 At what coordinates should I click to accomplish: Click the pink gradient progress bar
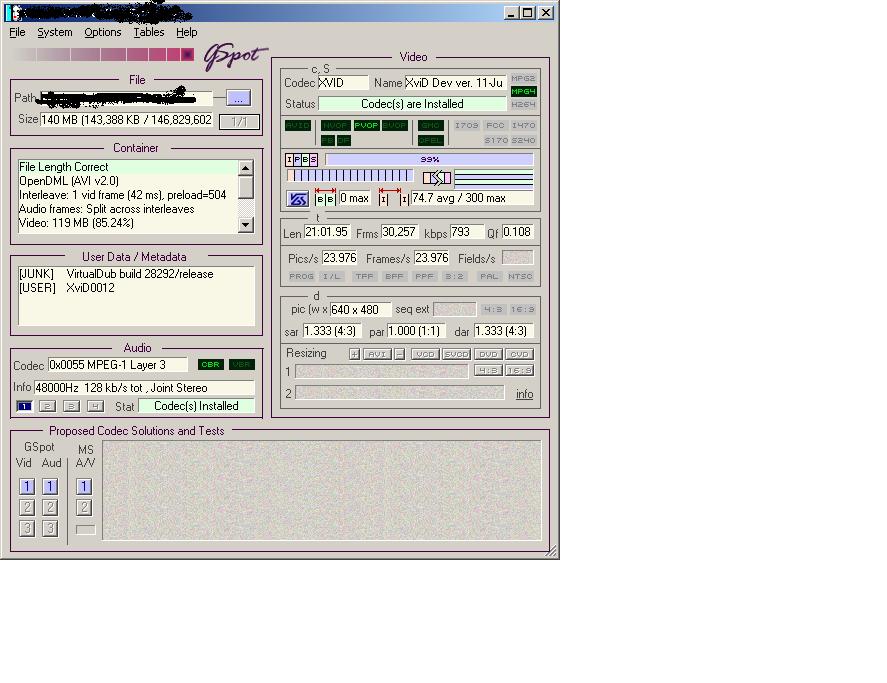[x=104, y=54]
